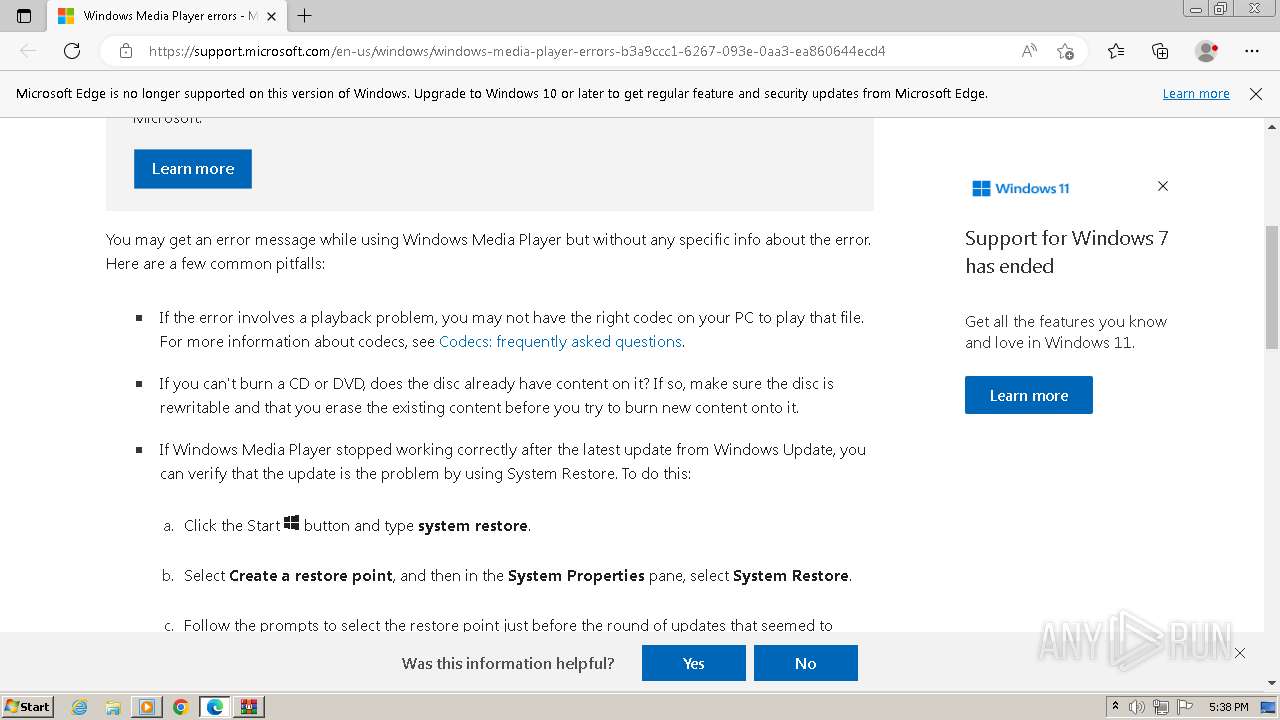Refresh the page with the reload icon

(x=72, y=51)
